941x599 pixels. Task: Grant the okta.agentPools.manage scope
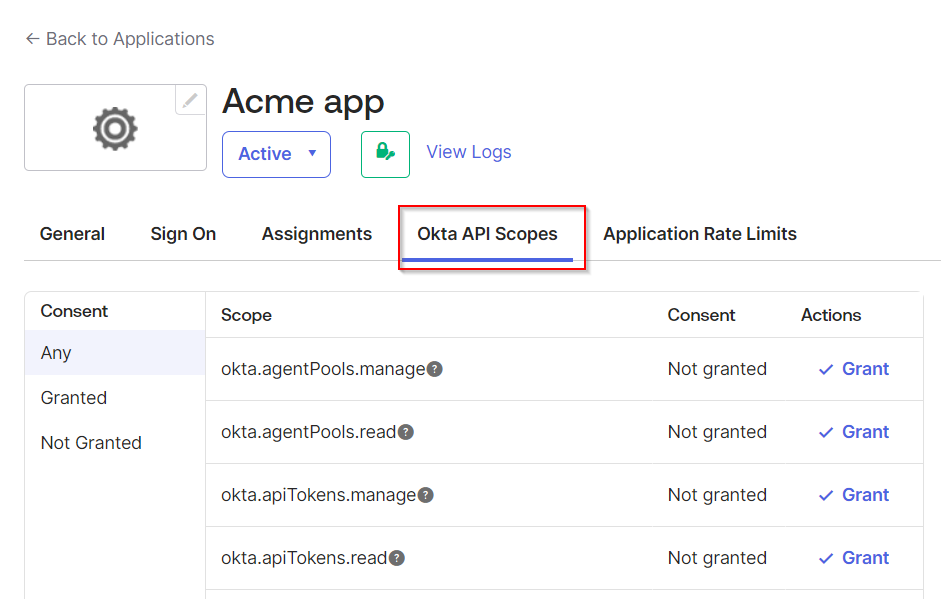[x=854, y=369]
